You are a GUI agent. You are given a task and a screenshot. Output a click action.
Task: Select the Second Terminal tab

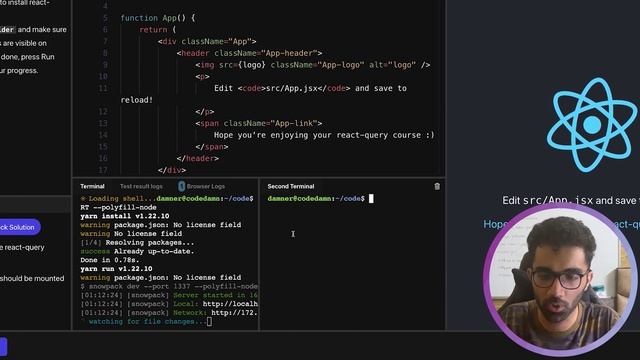pyautogui.click(x=291, y=187)
